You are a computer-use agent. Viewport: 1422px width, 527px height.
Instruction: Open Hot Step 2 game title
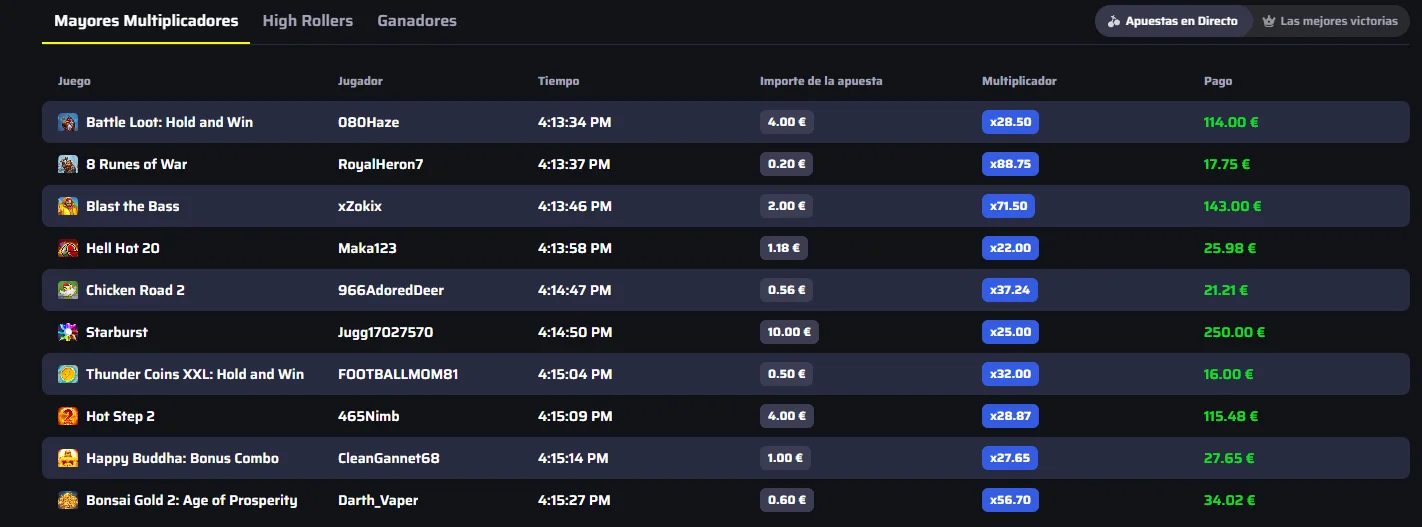(x=120, y=416)
